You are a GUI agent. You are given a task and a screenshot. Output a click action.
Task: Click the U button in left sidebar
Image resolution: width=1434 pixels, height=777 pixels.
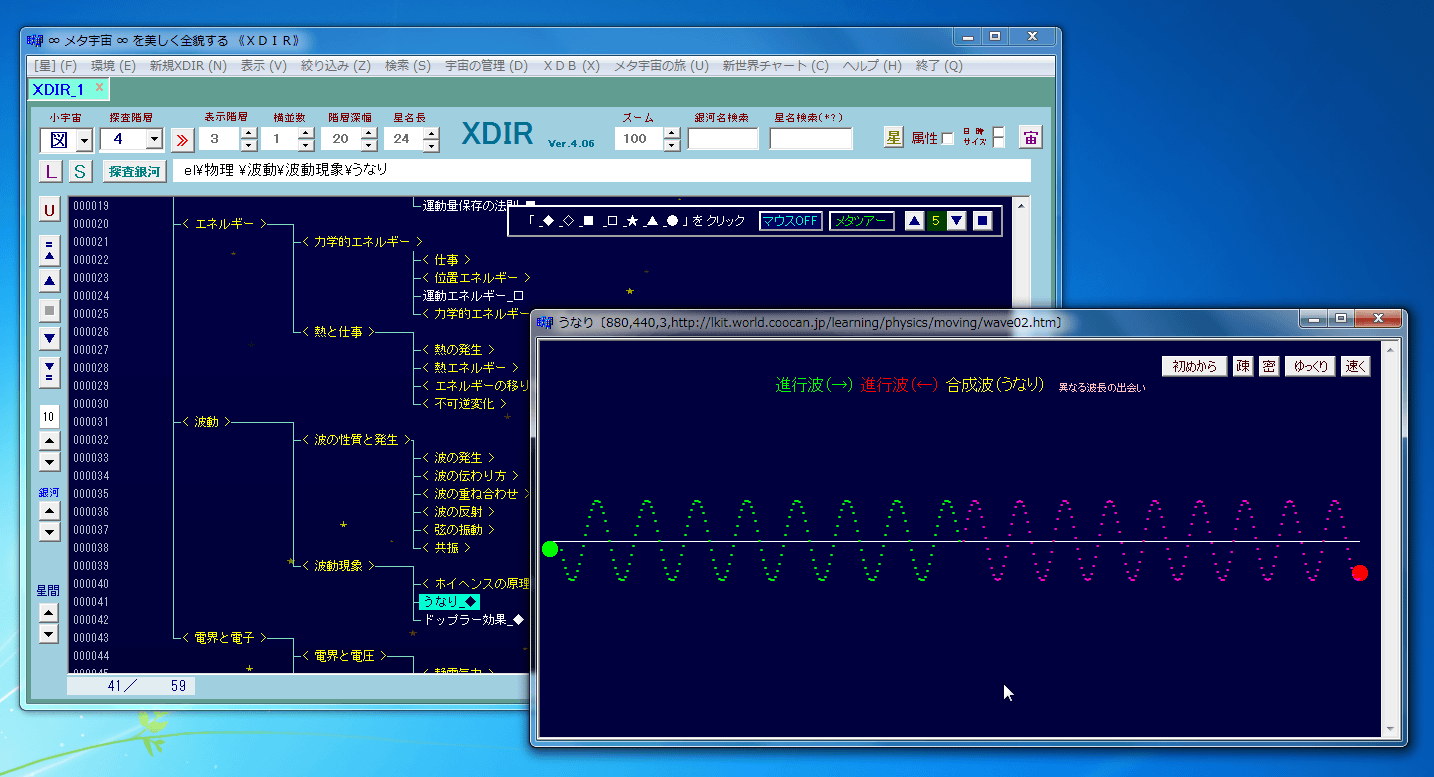(x=49, y=210)
